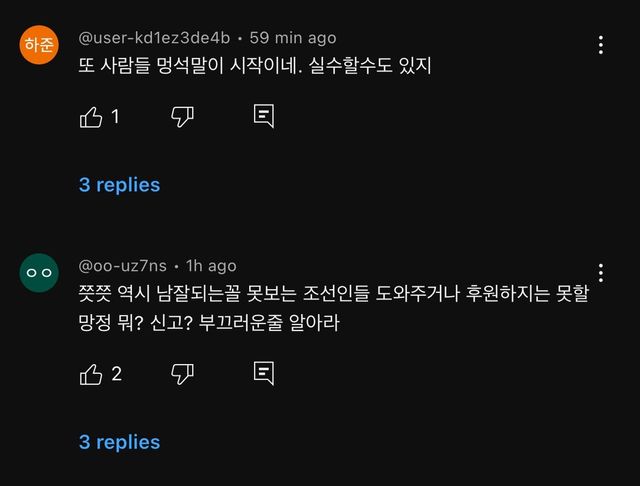
Task: Open more options for the @user-kd1ez3de4b comment
Action: (x=600, y=45)
